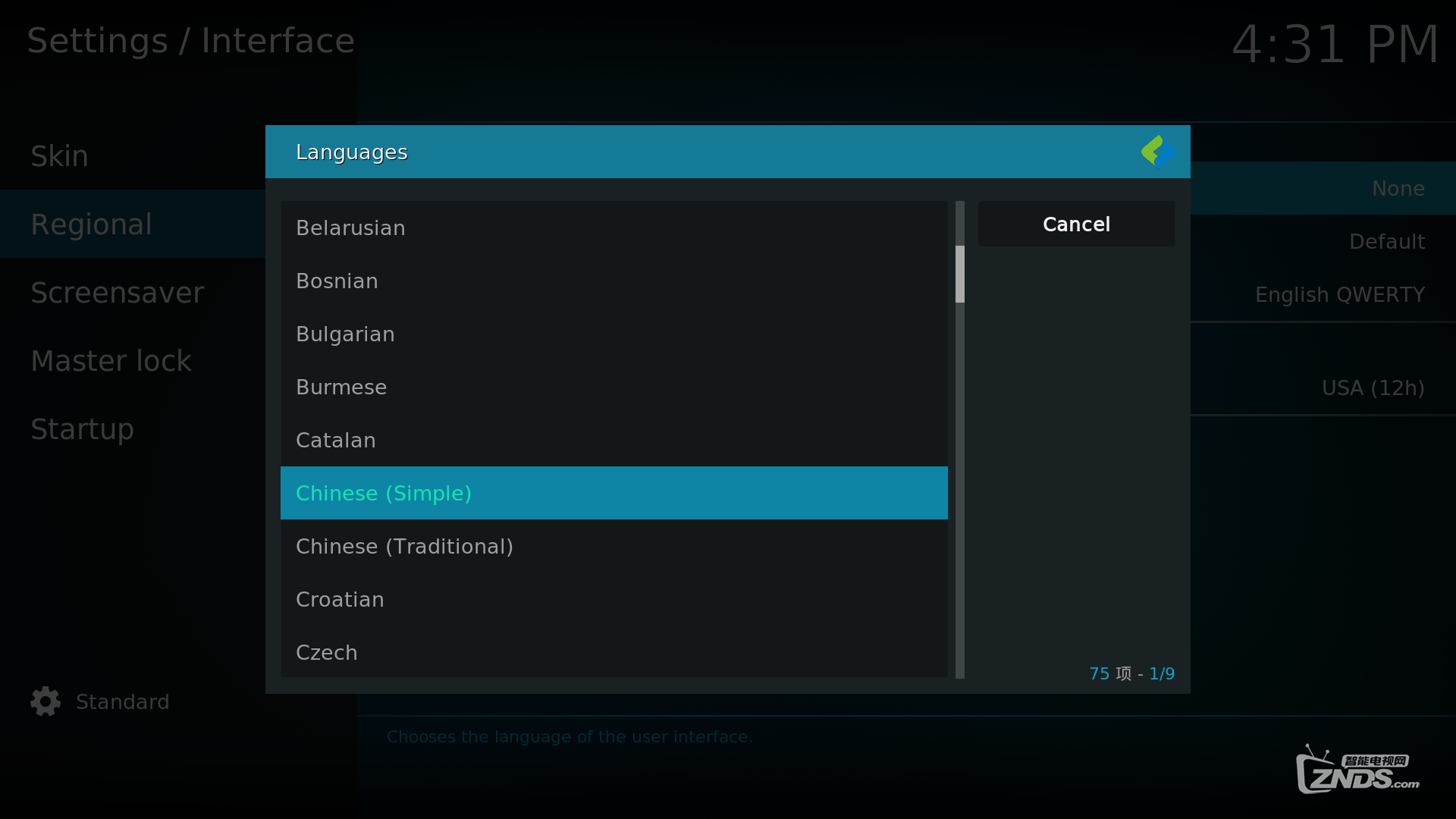This screenshot has width=1456, height=819.
Task: Open the Screensaver settings category
Action: pos(118,293)
